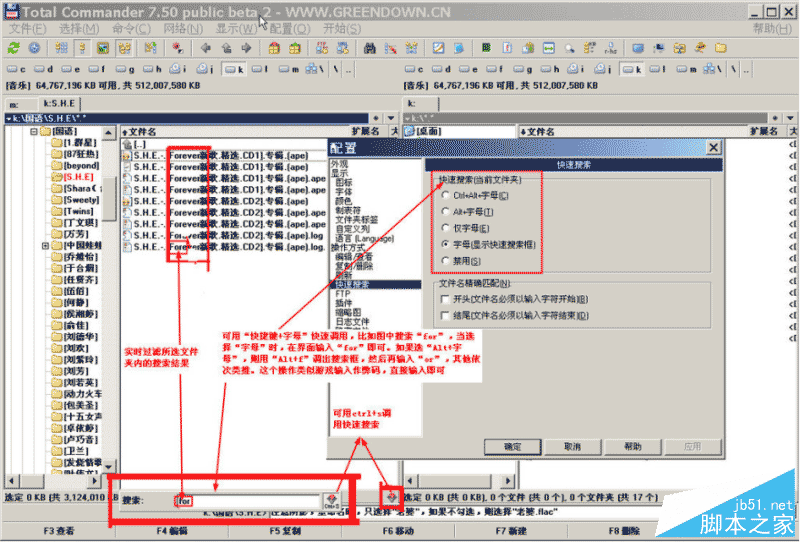The width and height of the screenshot is (800, 542).
Task: Click left tree horizontal scrollbar right arrow
Action: click(x=94, y=481)
